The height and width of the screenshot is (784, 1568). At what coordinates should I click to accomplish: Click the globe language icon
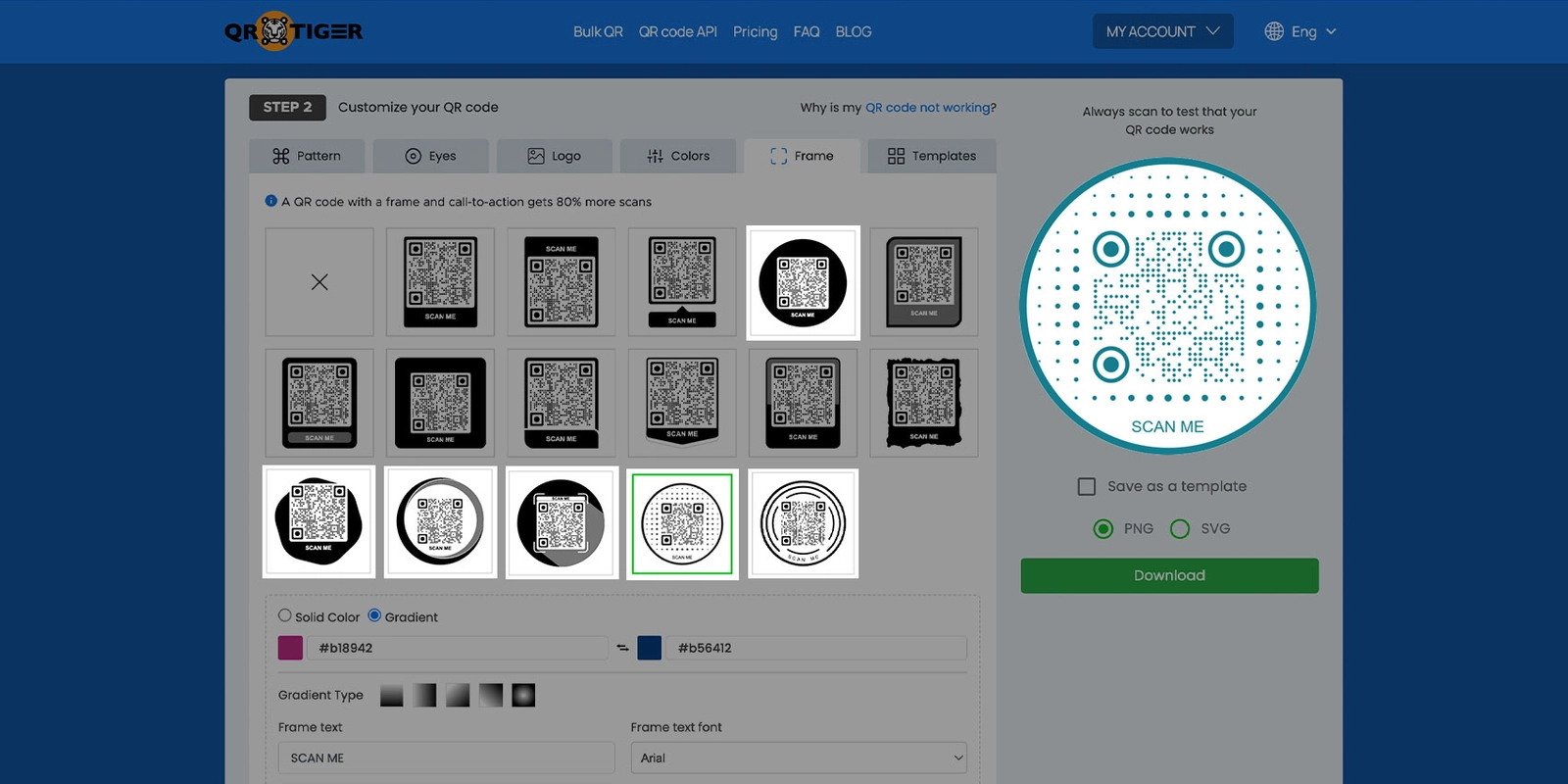[x=1274, y=31]
